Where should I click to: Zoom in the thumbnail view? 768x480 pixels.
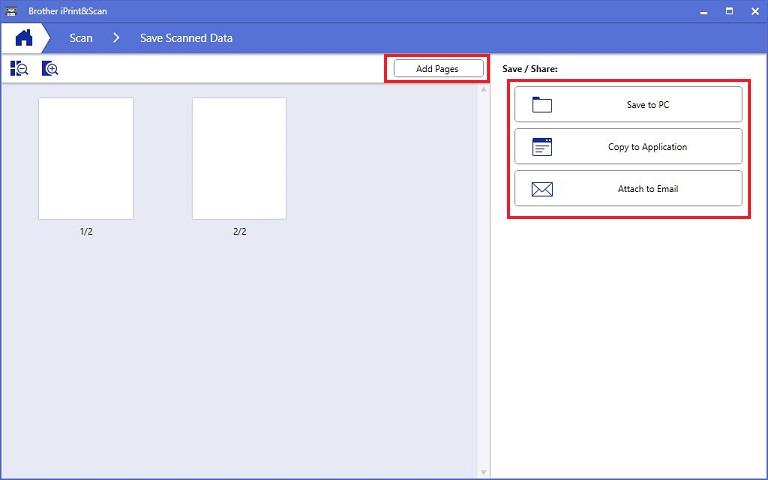[x=50, y=69]
